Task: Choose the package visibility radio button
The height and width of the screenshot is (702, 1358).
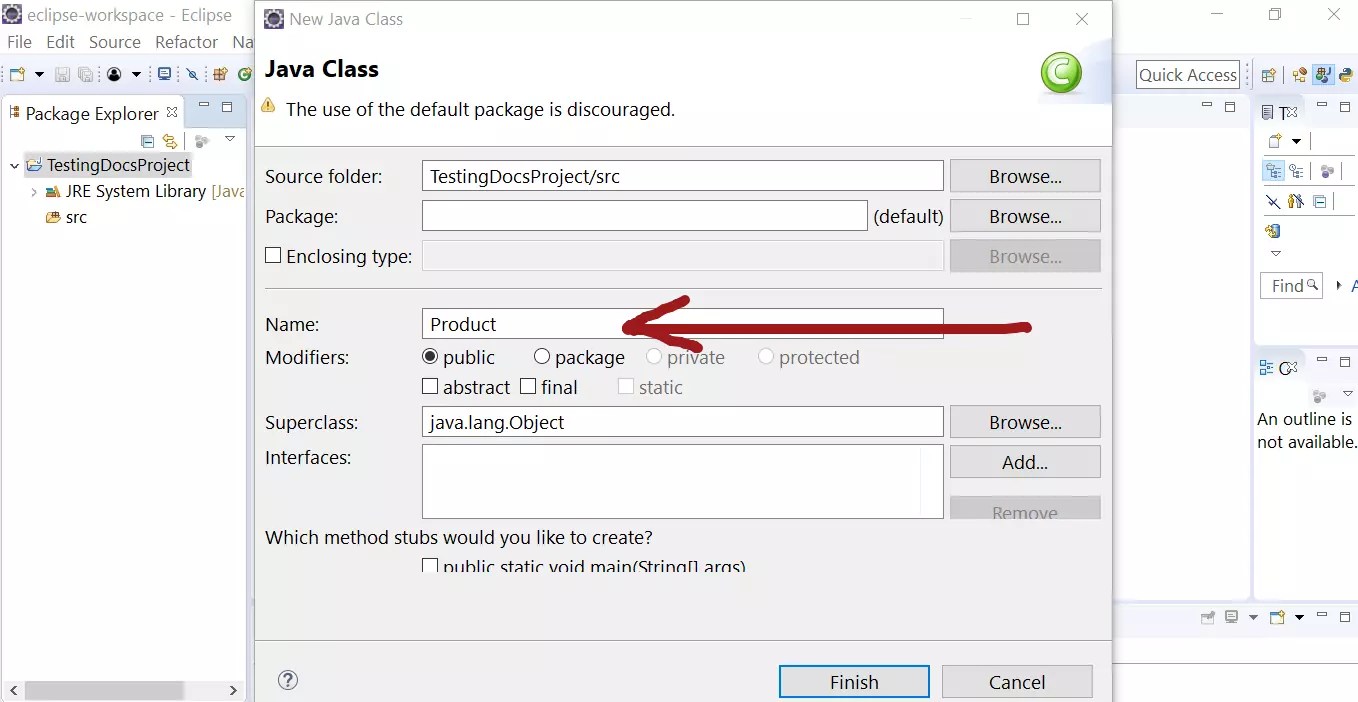Action: (x=541, y=357)
